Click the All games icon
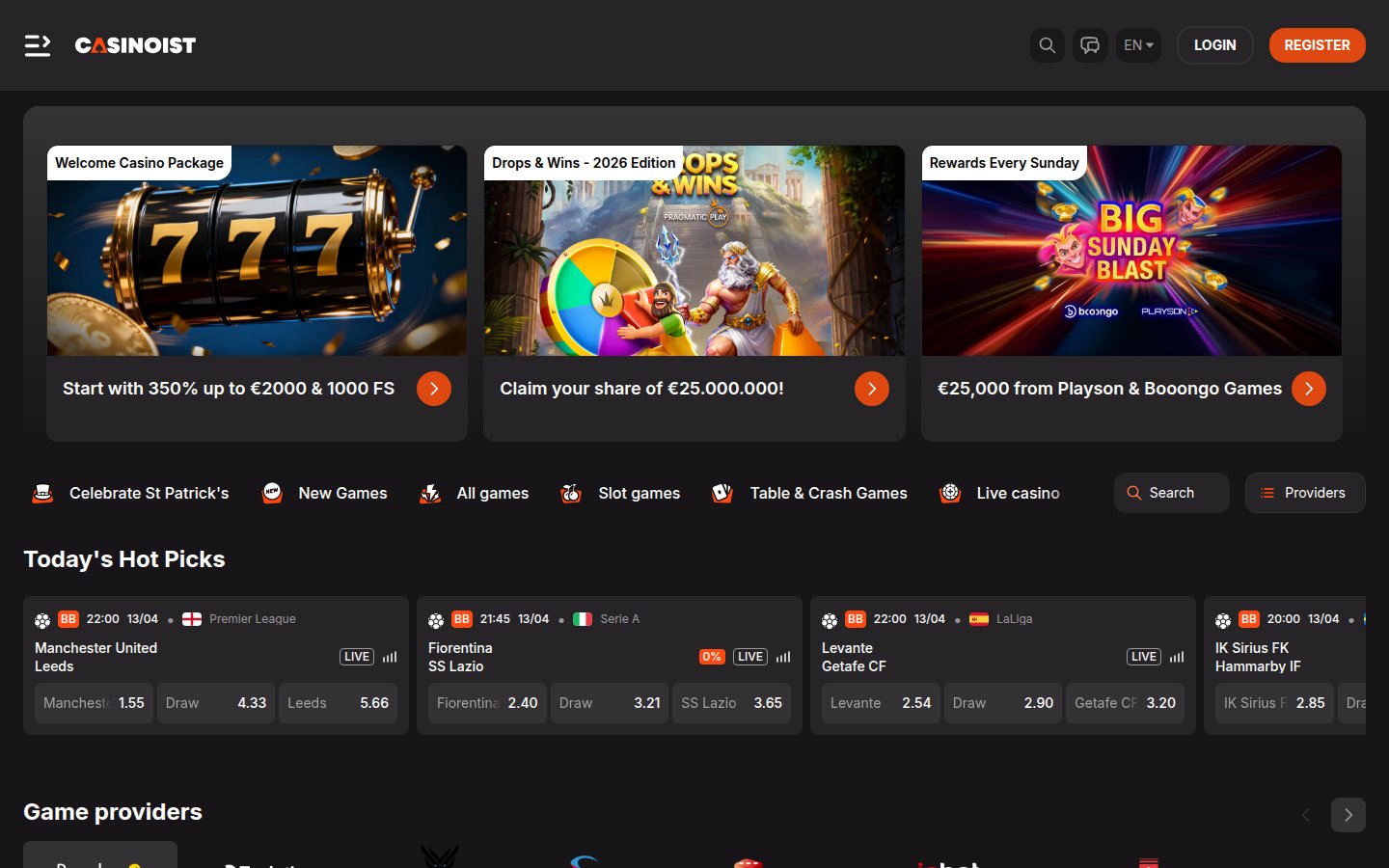The width and height of the screenshot is (1389, 868). pyautogui.click(x=430, y=493)
